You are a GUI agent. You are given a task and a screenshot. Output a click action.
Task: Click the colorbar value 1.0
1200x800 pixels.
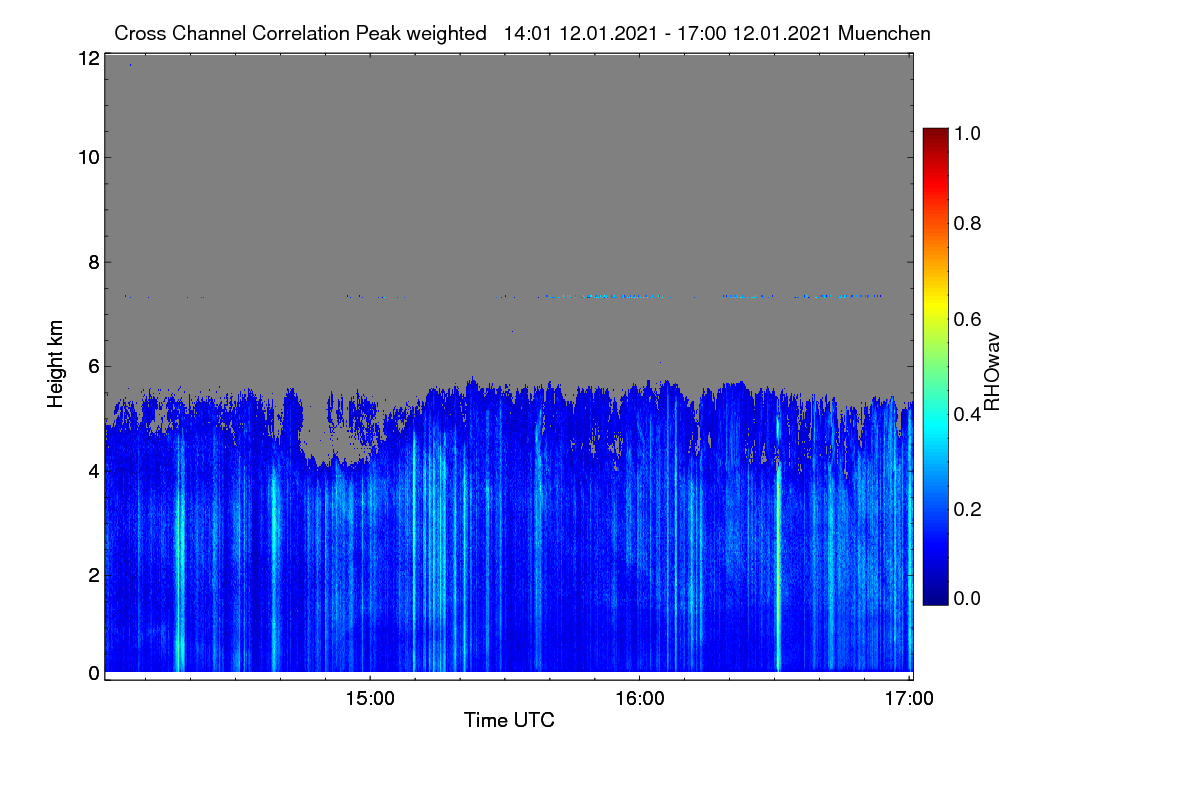click(x=969, y=131)
